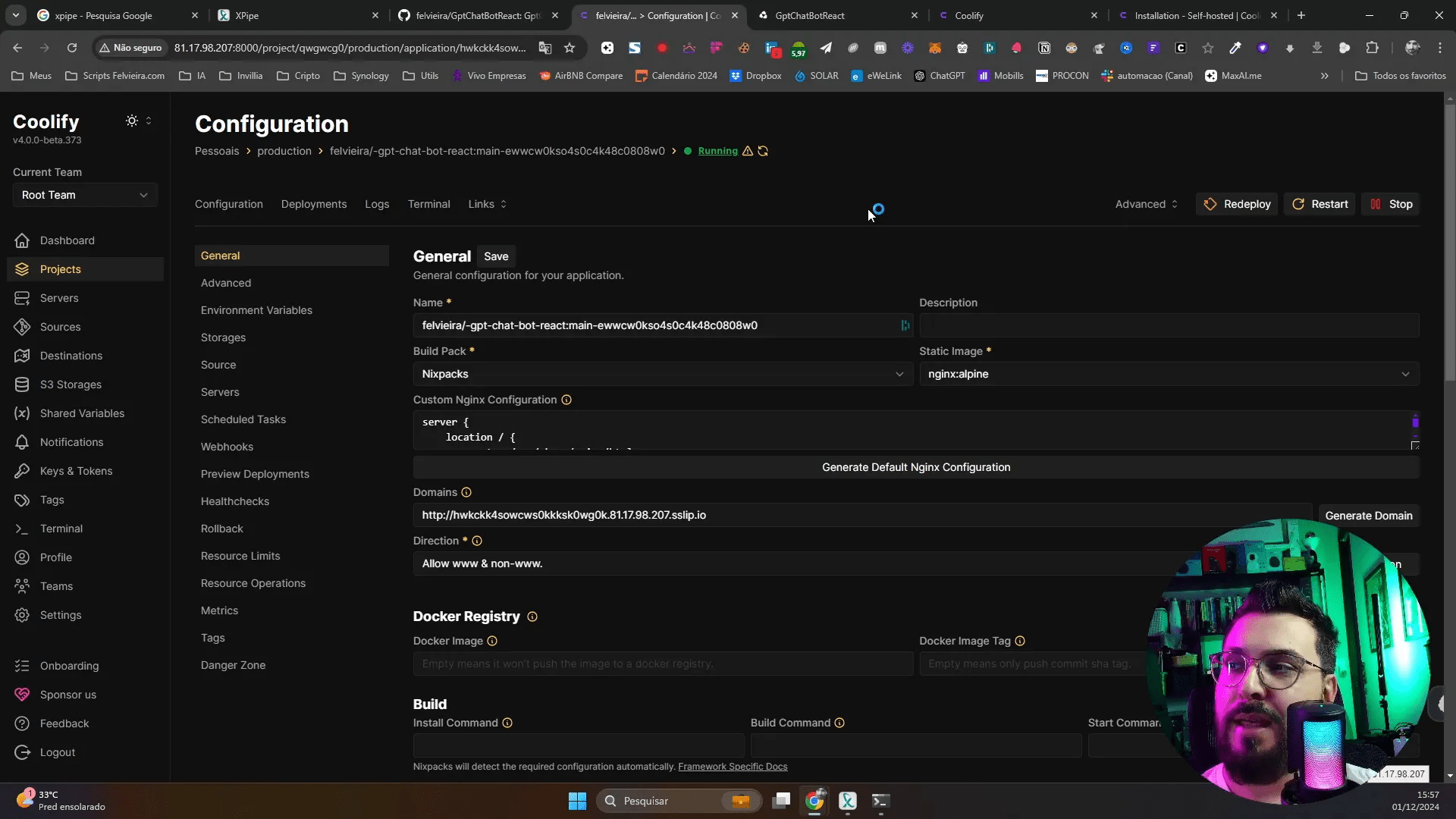Show info tooltip for Domains
Image resolution: width=1456 pixels, height=819 pixels.
click(466, 492)
